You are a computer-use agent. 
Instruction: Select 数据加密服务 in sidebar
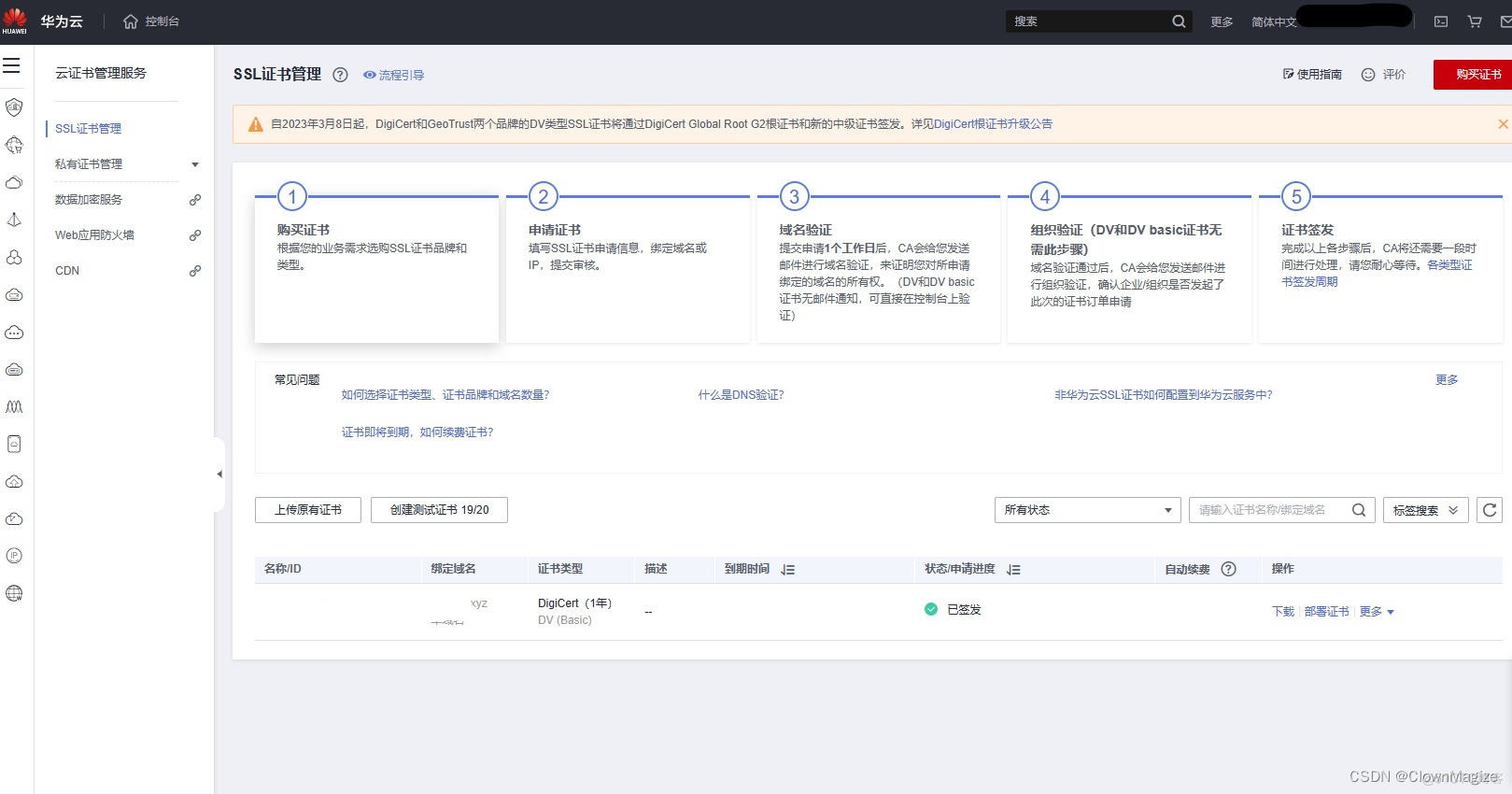(x=89, y=200)
